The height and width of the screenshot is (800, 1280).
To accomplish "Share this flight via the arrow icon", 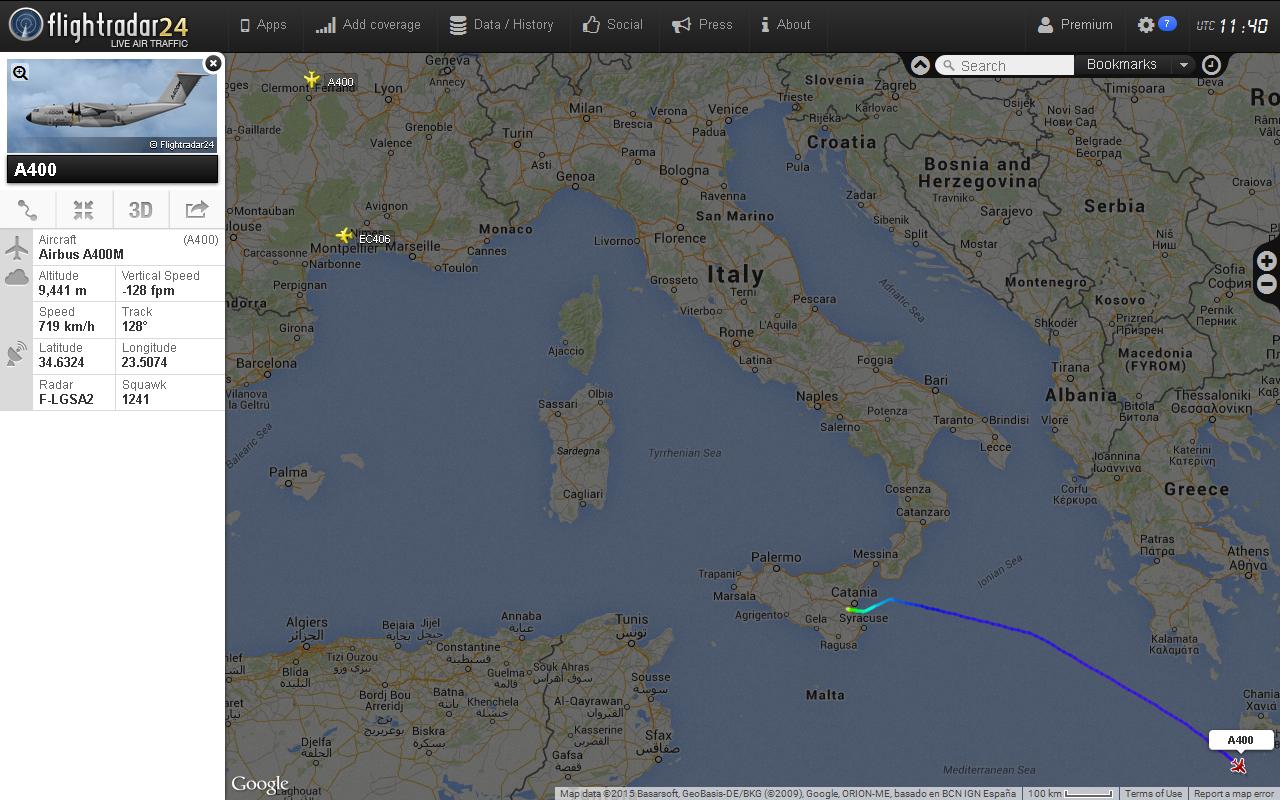I will coord(197,210).
